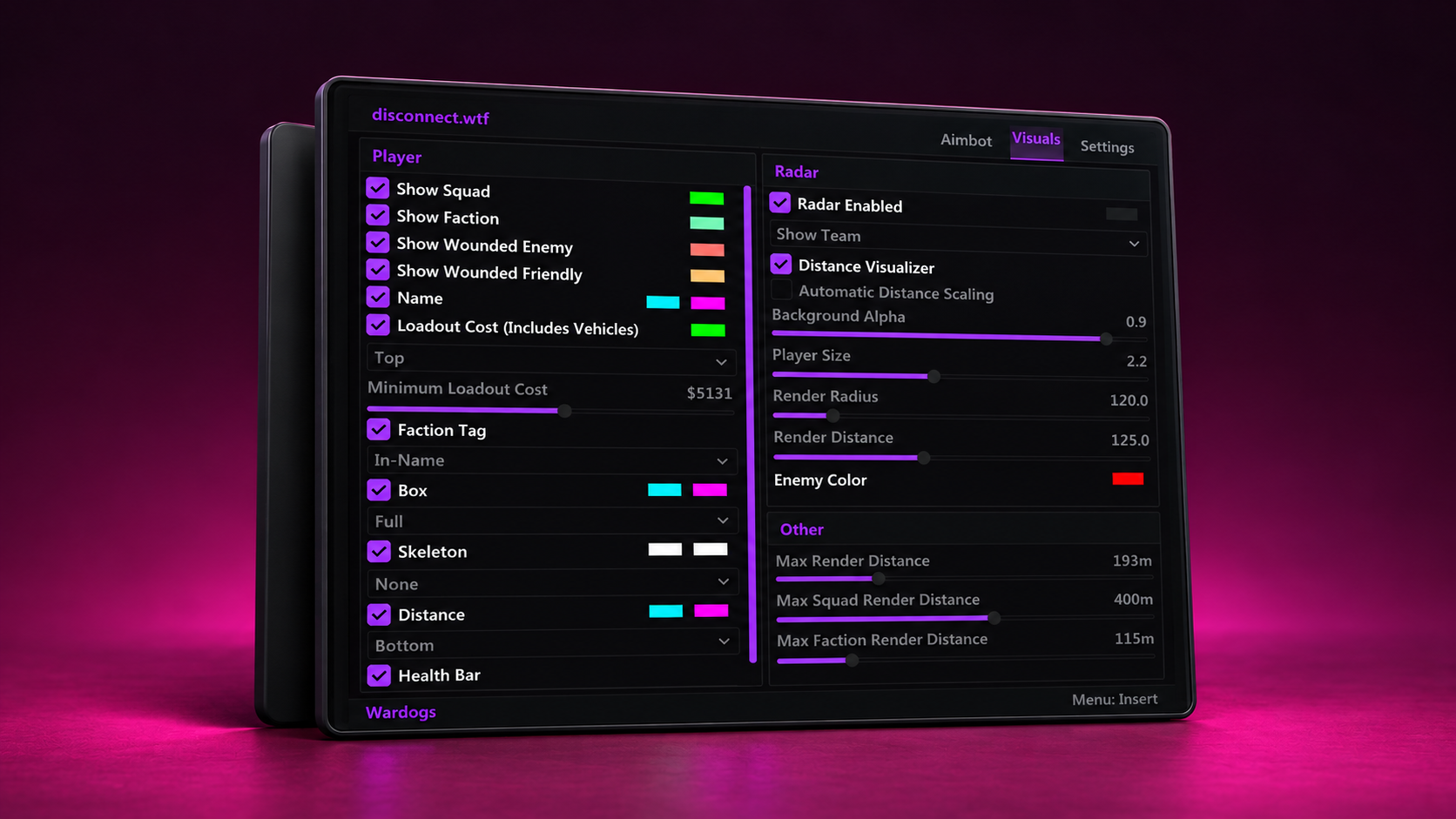
Task: Uncheck the Name checkbox
Action: pos(378,297)
